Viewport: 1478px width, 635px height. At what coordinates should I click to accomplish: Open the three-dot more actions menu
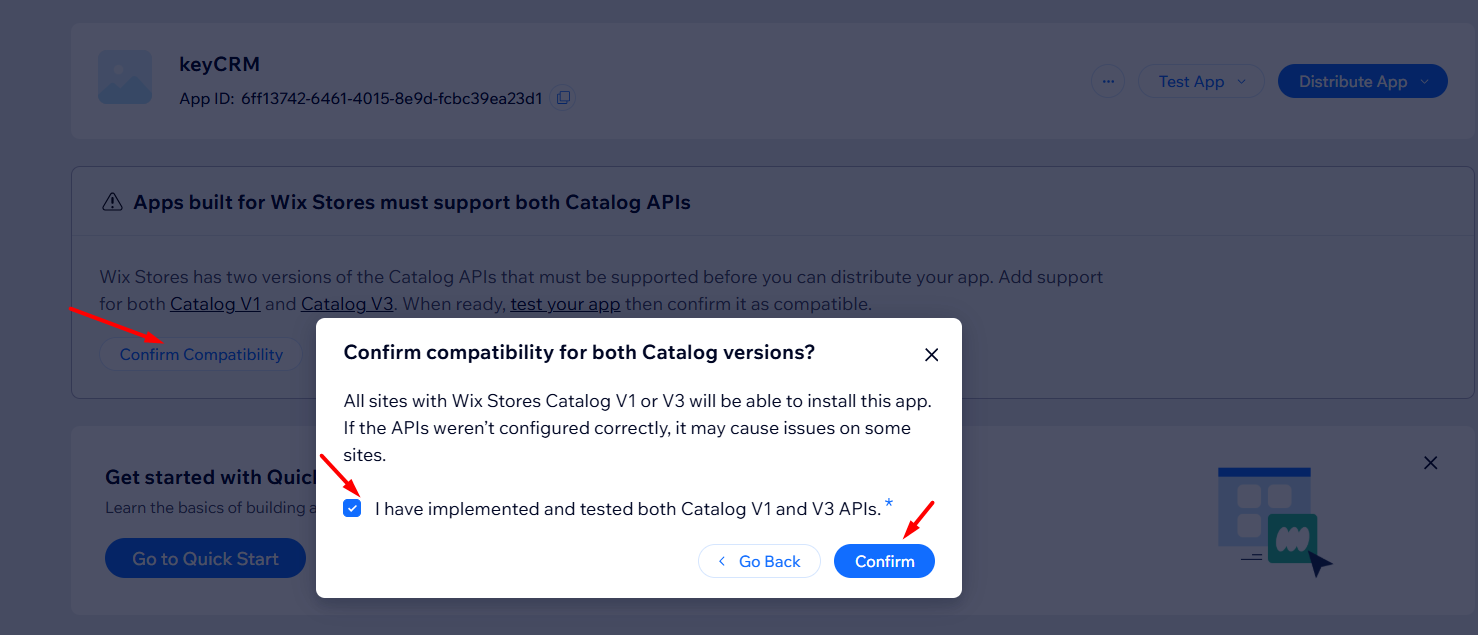point(1107,82)
